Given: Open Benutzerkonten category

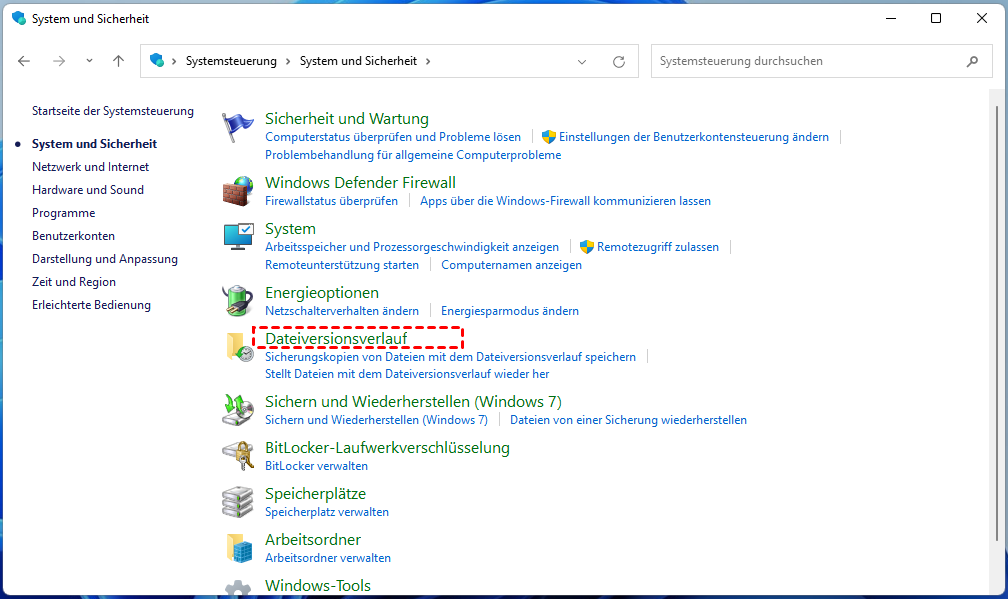Looking at the screenshot, I should click(x=73, y=236).
